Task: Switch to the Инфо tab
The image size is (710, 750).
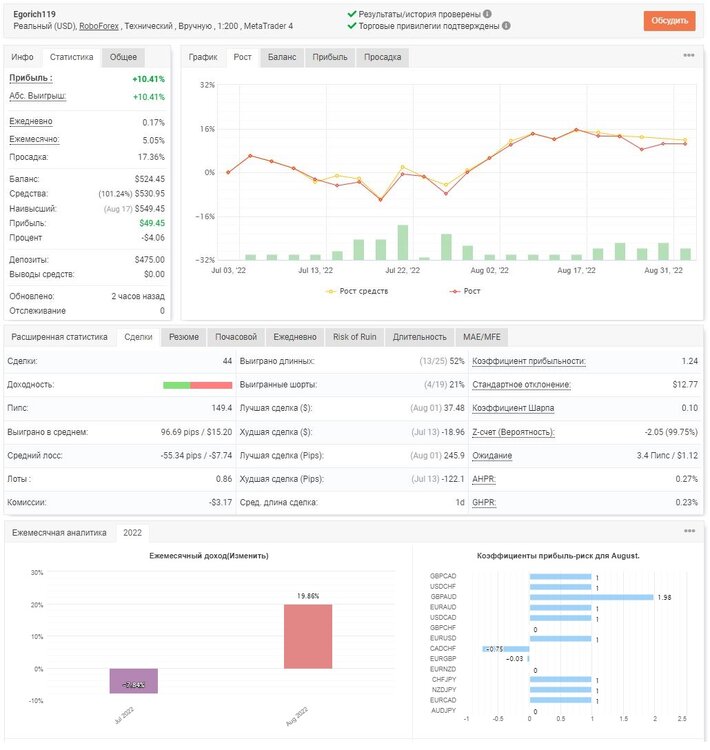Action: (22, 57)
